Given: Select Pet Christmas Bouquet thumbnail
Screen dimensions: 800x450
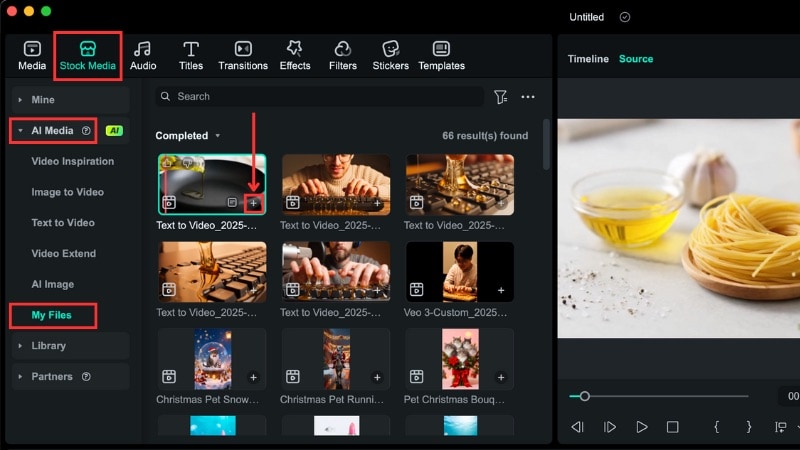Looking at the screenshot, I should 460,359.
